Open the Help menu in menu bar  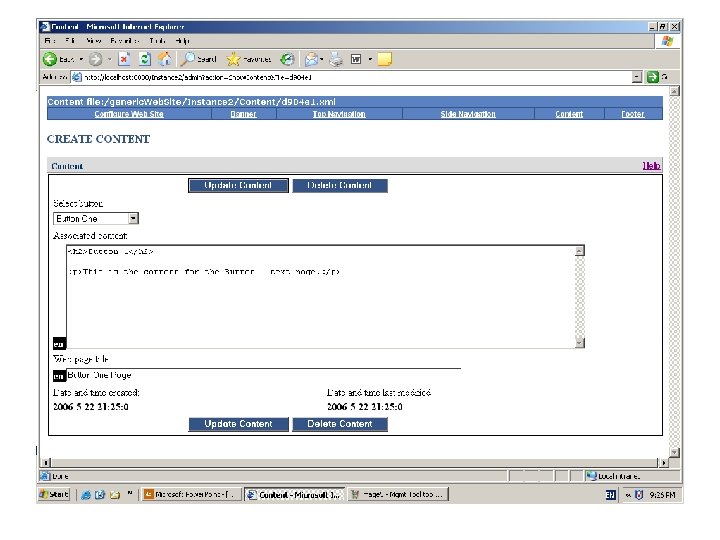point(182,41)
